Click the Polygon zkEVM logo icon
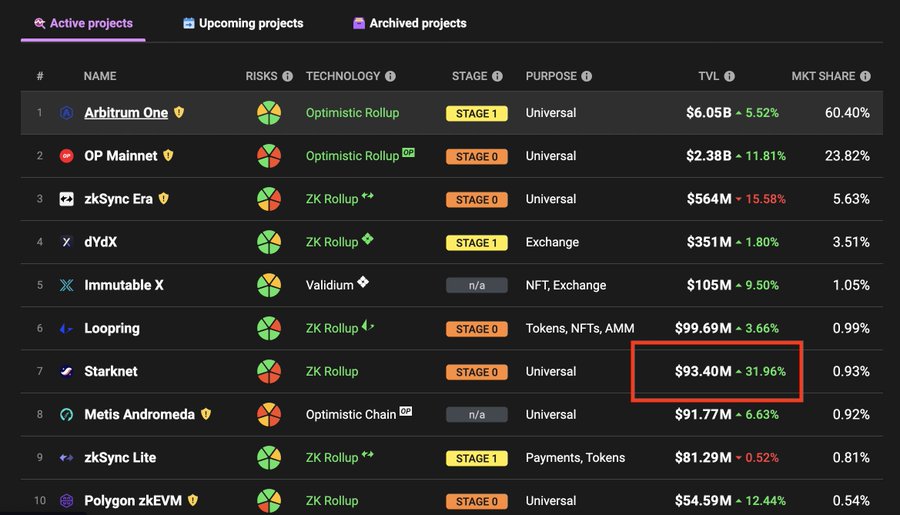This screenshot has width=900, height=515. click(67, 501)
